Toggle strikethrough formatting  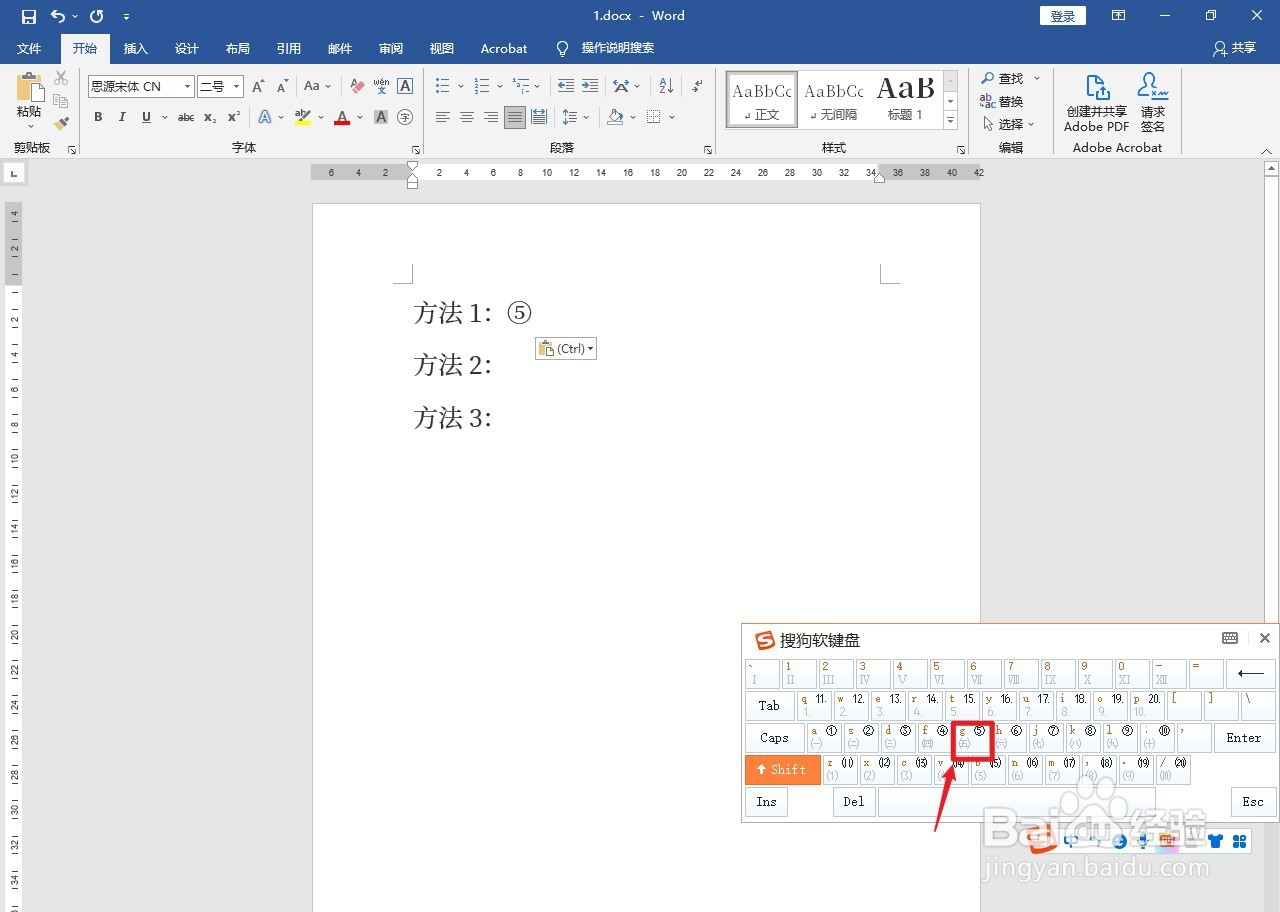(x=186, y=117)
